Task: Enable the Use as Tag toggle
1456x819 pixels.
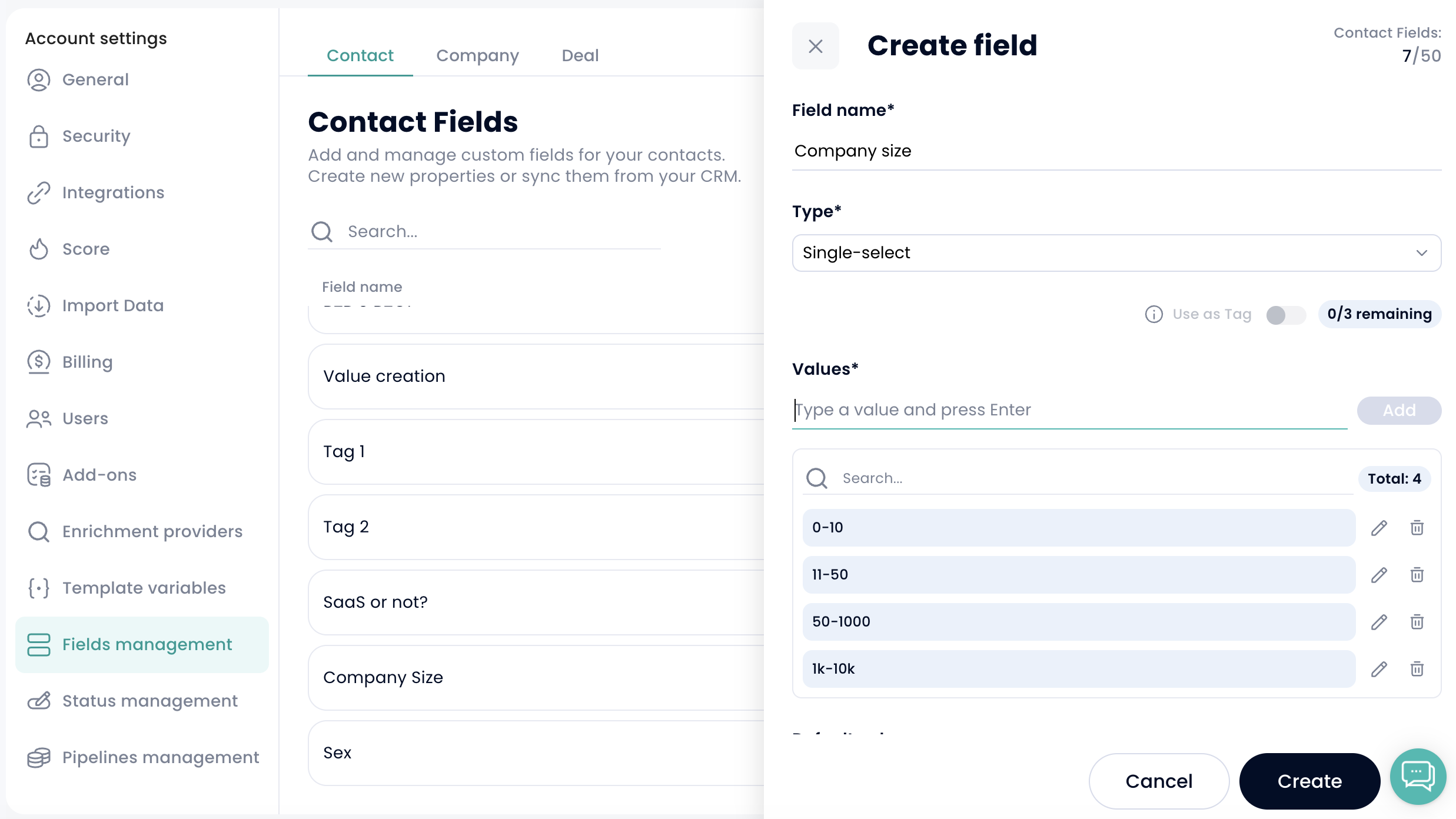Action: click(x=1285, y=315)
